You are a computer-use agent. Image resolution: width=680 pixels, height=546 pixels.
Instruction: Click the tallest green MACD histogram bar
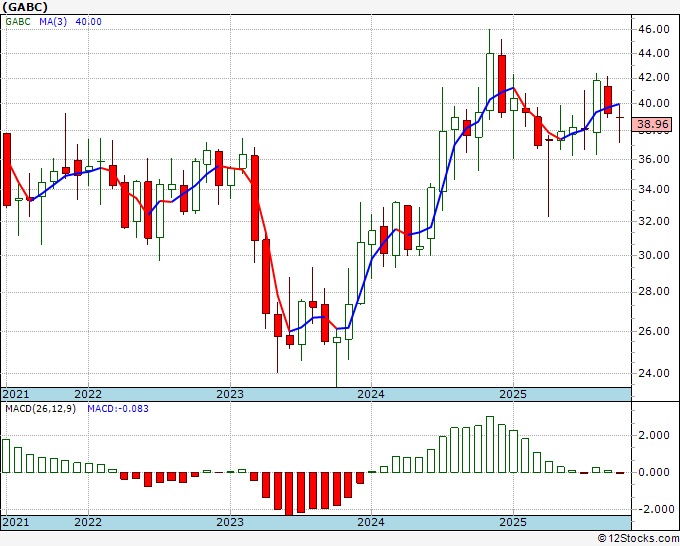click(490, 444)
